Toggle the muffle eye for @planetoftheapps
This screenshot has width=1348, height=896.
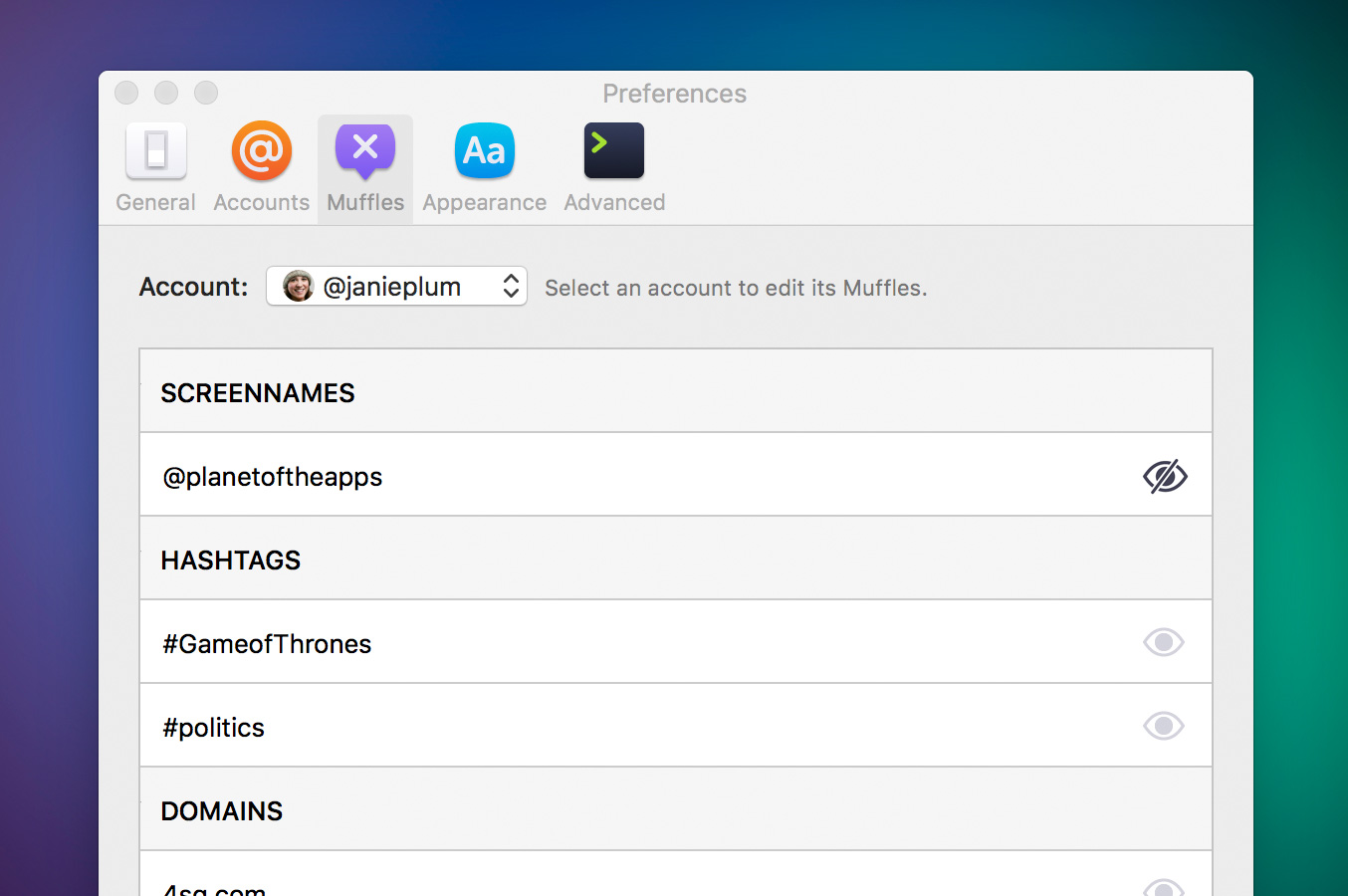[1164, 477]
